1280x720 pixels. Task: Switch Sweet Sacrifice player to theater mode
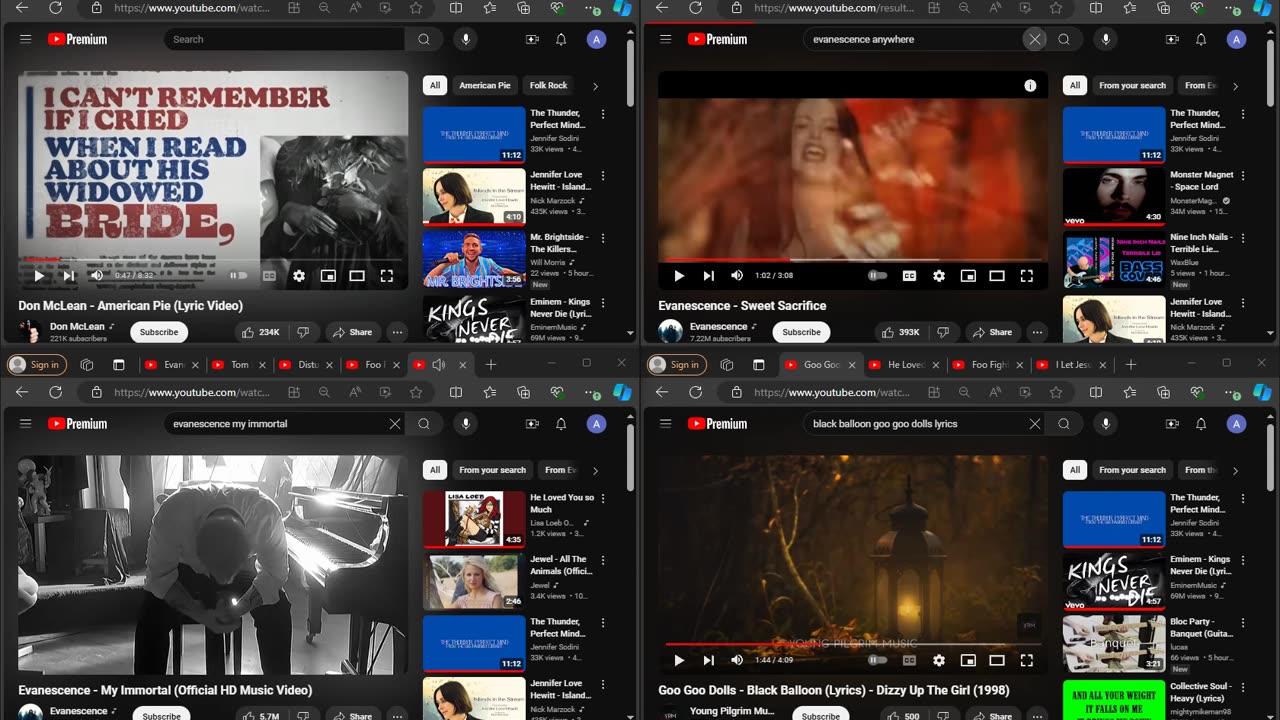pyautogui.click(x=997, y=276)
